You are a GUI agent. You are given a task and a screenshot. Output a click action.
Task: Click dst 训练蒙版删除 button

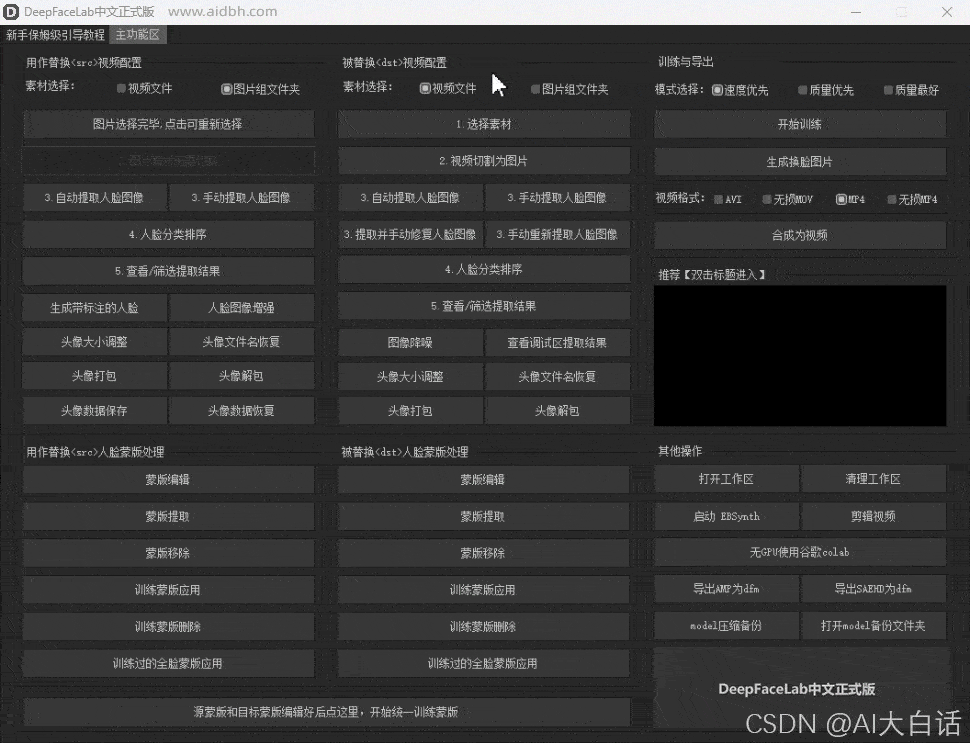pos(484,627)
